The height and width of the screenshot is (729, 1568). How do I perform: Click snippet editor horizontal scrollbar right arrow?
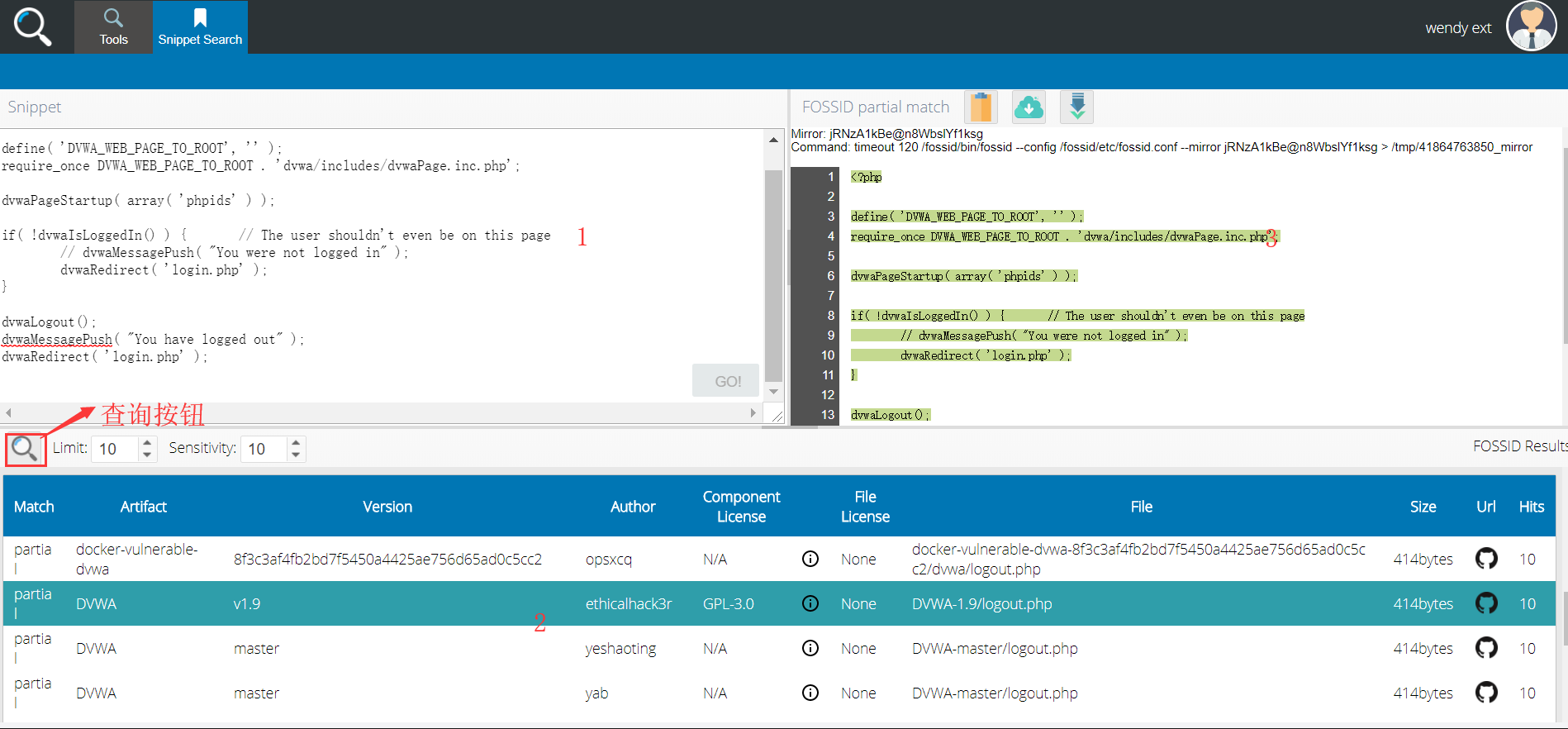point(753,412)
